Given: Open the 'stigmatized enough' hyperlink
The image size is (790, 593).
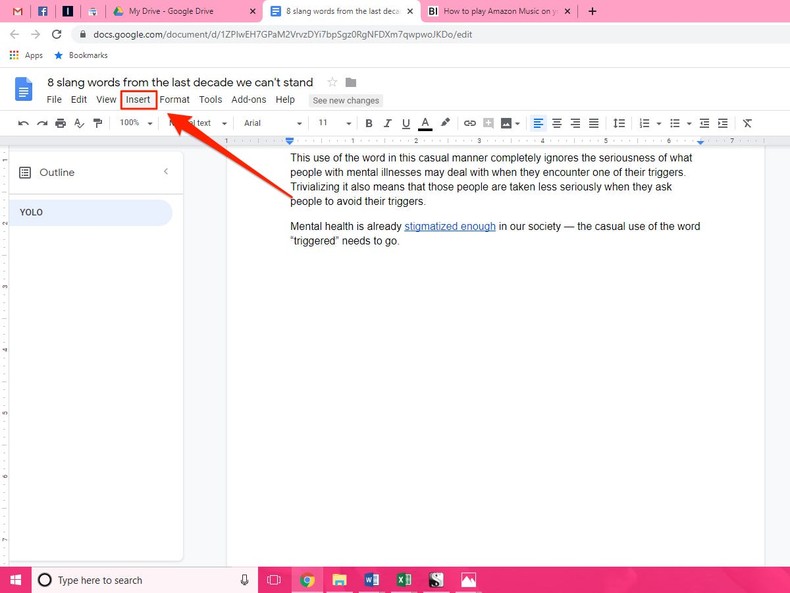Looking at the screenshot, I should point(449,226).
